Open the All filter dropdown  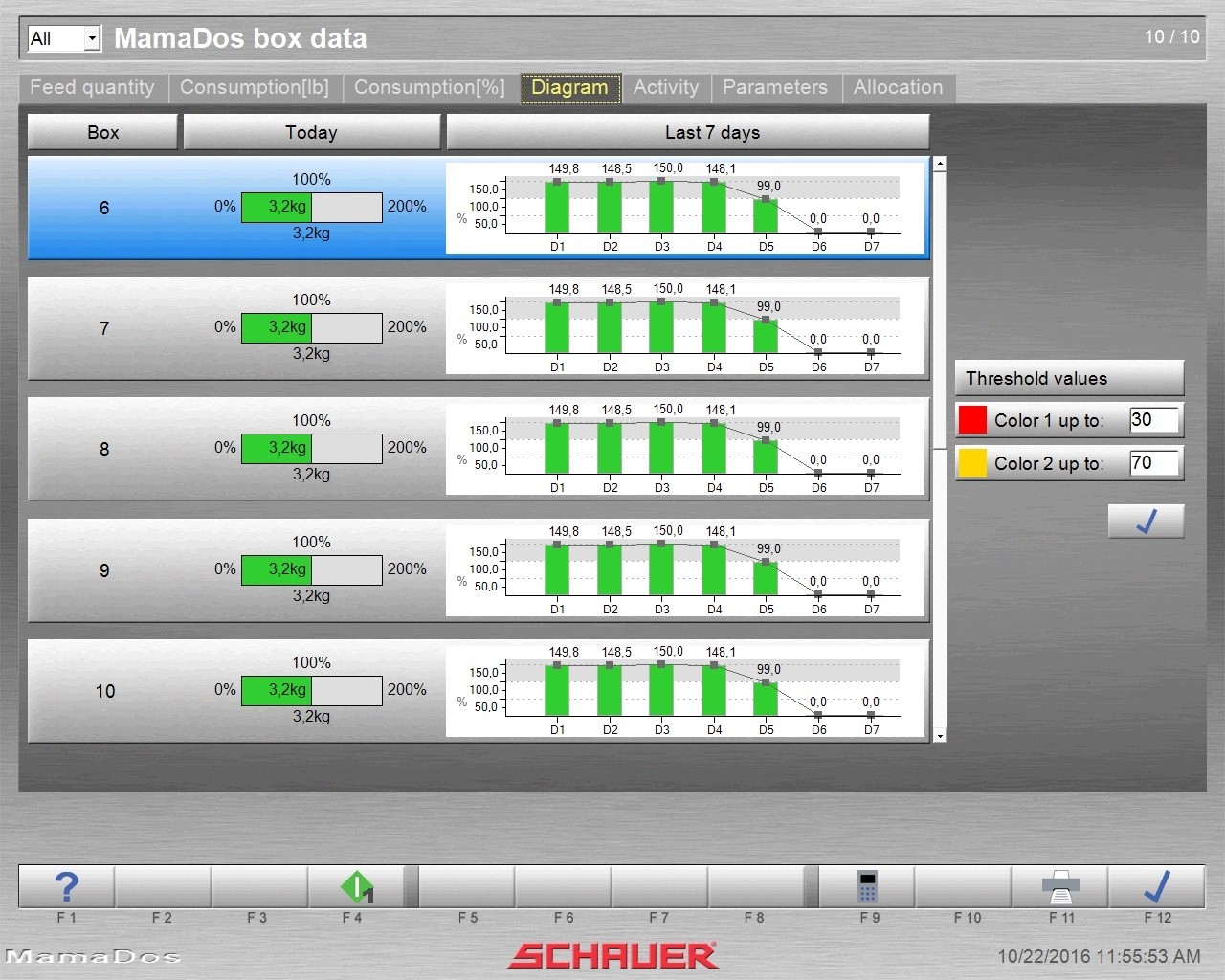[x=92, y=38]
